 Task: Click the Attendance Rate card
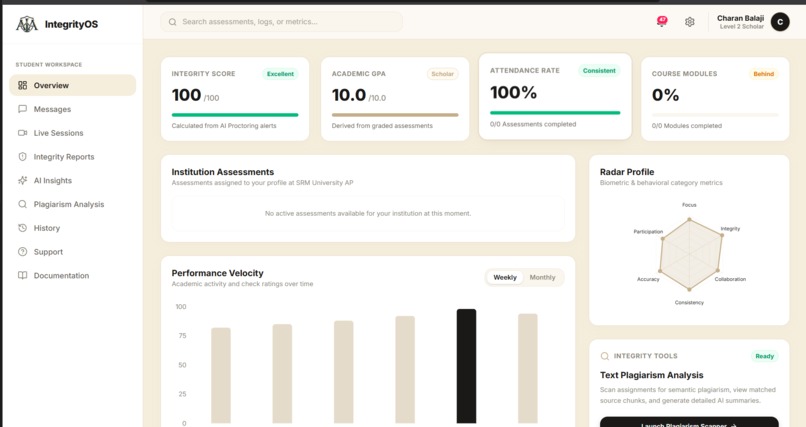click(x=555, y=96)
